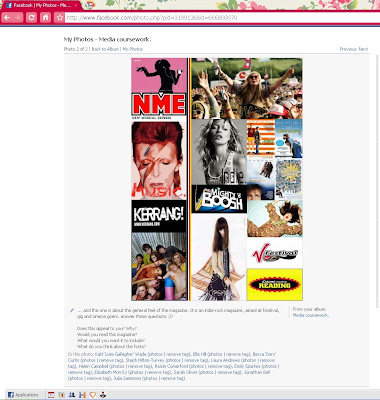Open the gifts box icon in bottom bar
This screenshot has width=380, height=400.
[x=61, y=395]
